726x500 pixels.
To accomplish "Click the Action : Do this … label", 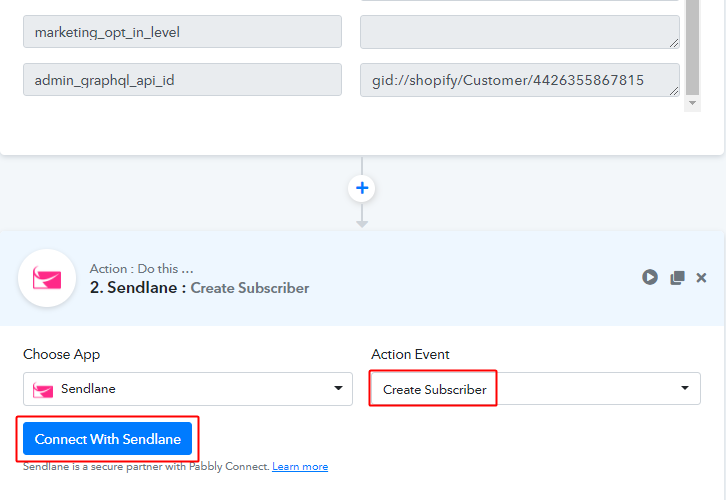I will [141, 269].
